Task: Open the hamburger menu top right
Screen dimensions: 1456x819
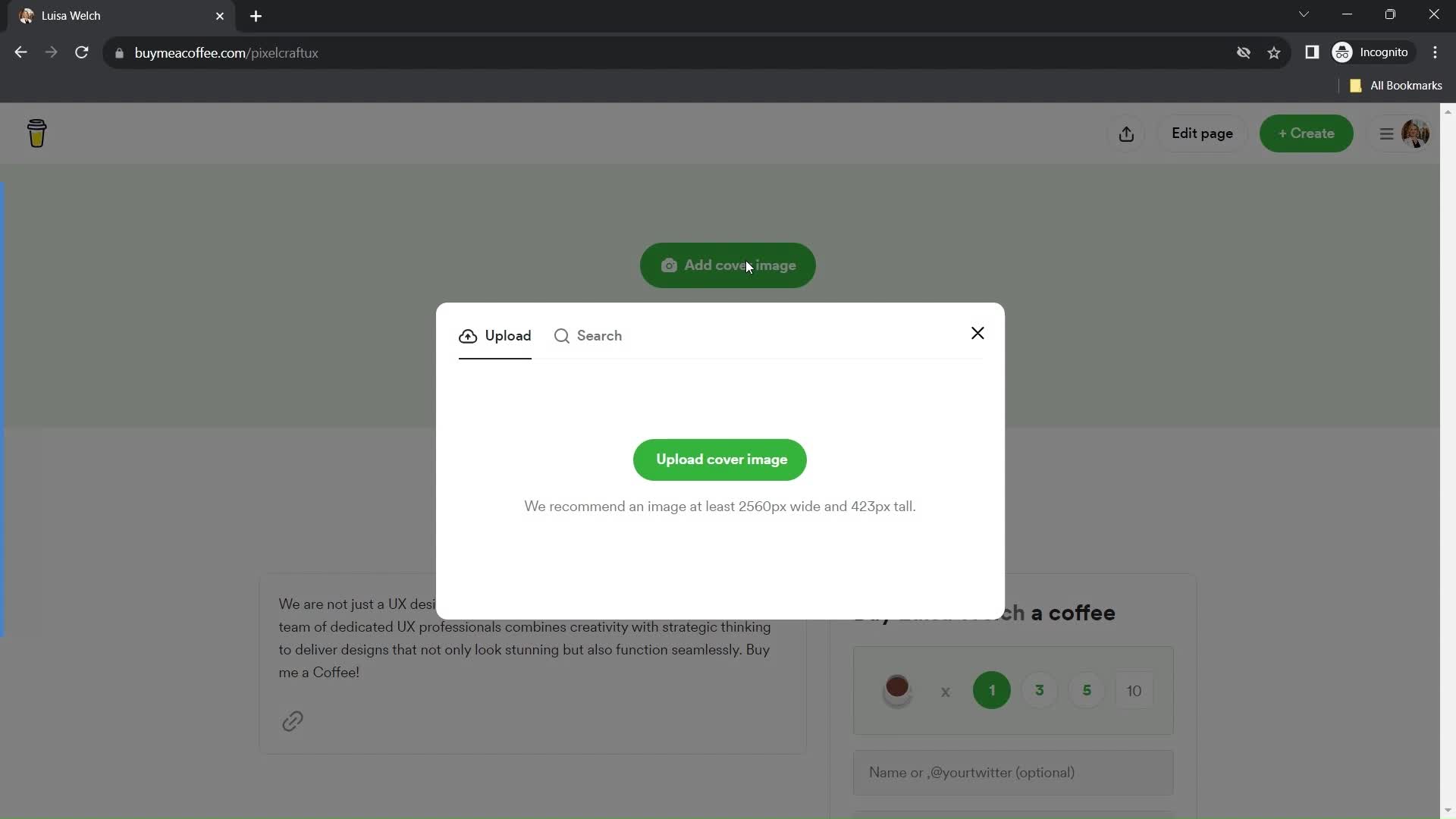Action: pyautogui.click(x=1387, y=133)
